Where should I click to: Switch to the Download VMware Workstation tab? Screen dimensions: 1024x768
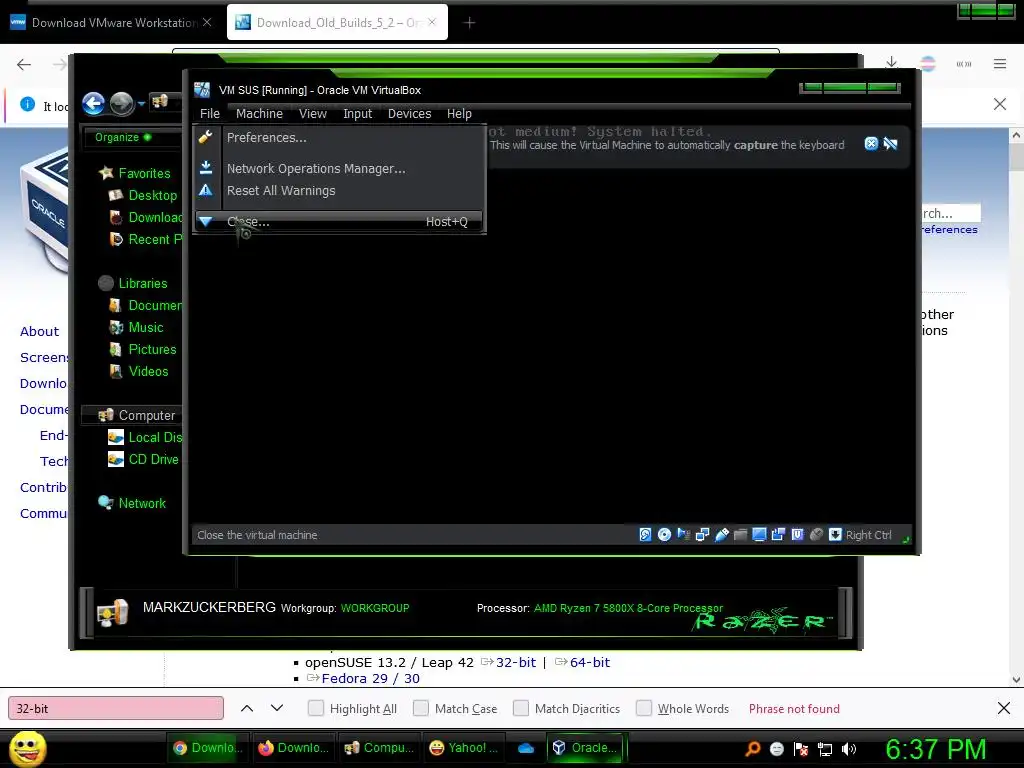[x=111, y=22]
